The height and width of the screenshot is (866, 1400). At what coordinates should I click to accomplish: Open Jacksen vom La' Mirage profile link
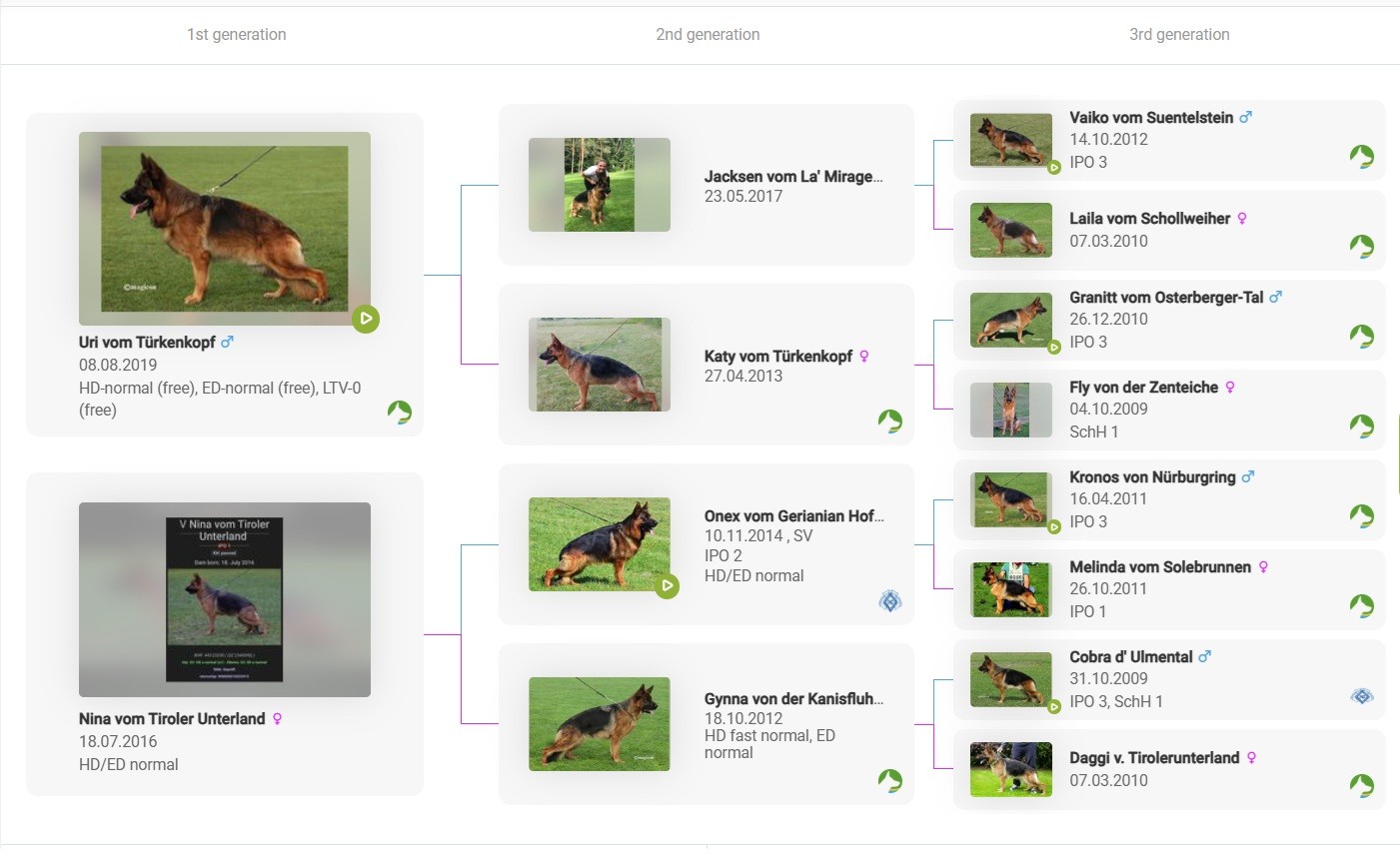792,177
